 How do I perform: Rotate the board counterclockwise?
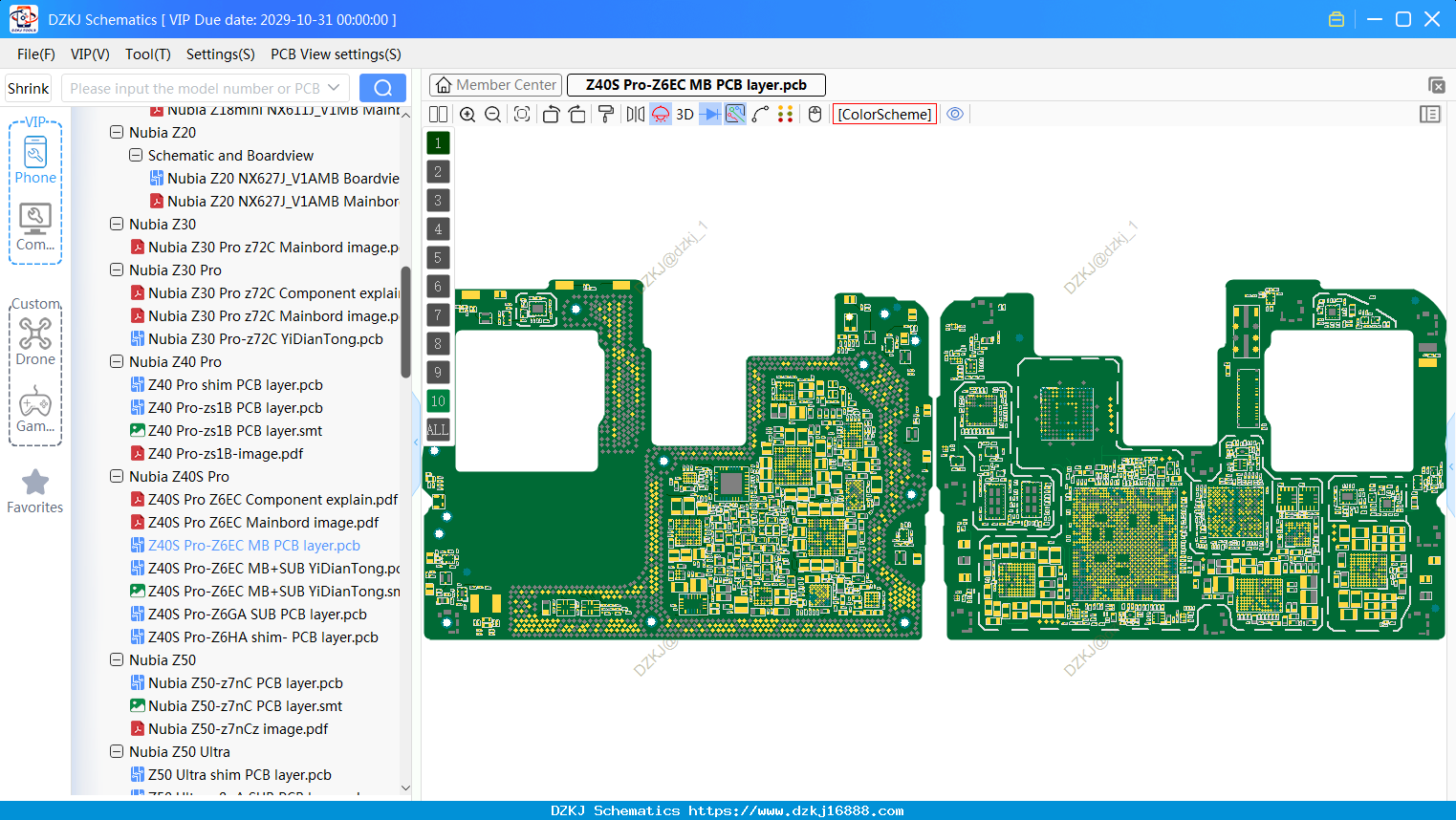point(551,115)
